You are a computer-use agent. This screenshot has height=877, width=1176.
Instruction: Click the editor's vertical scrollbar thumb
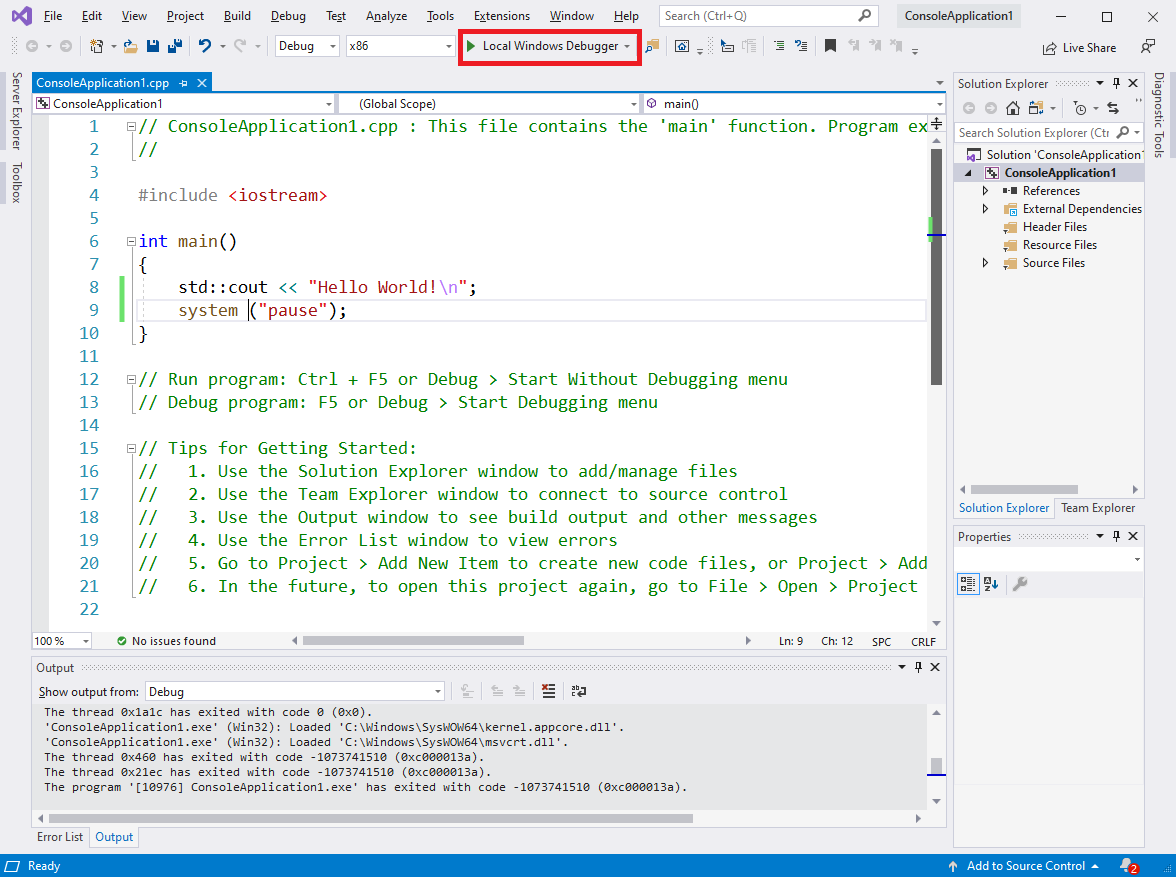pos(936,267)
